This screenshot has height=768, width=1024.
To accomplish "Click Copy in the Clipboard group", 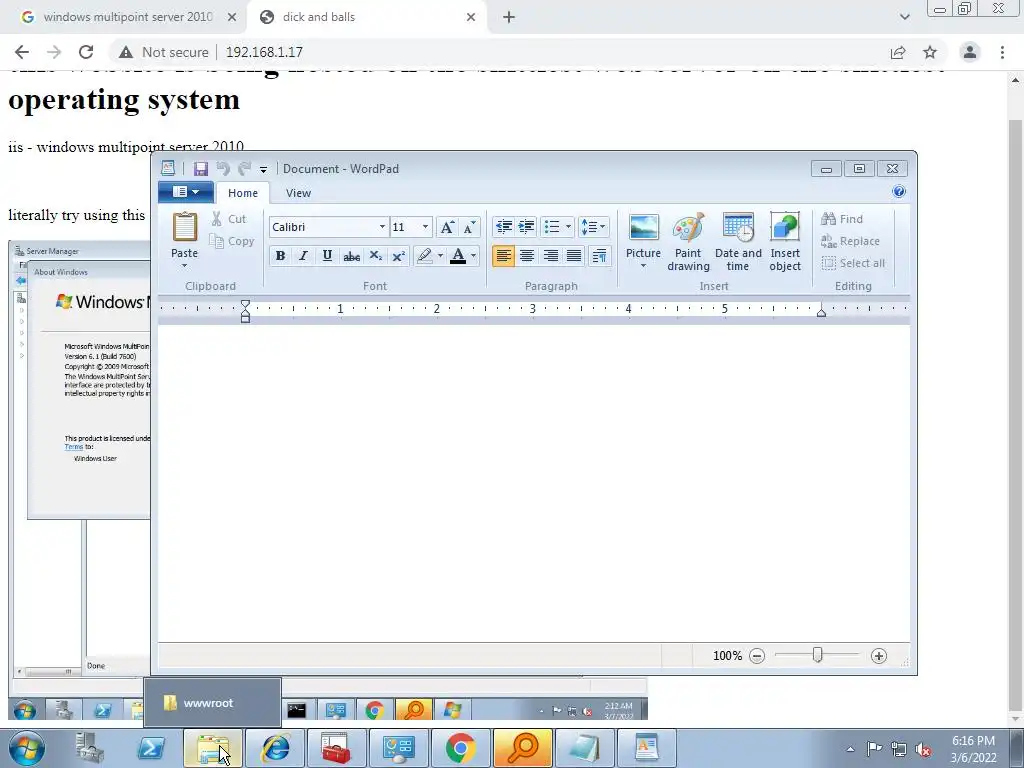I will pos(232,241).
